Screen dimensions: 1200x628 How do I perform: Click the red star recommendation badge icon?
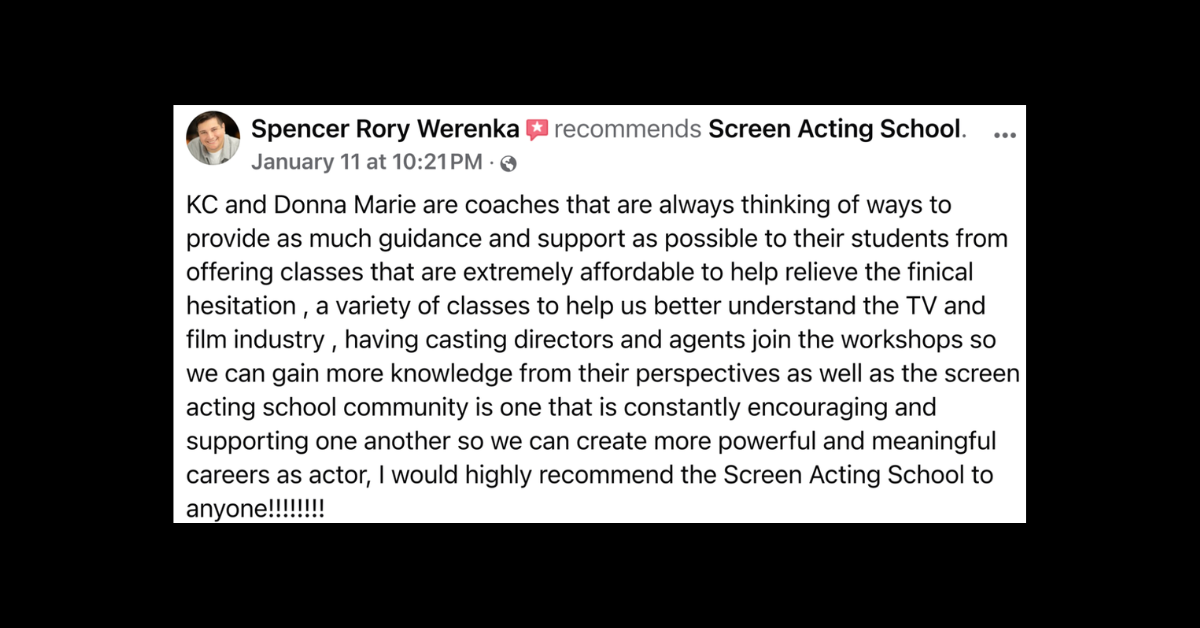[537, 130]
